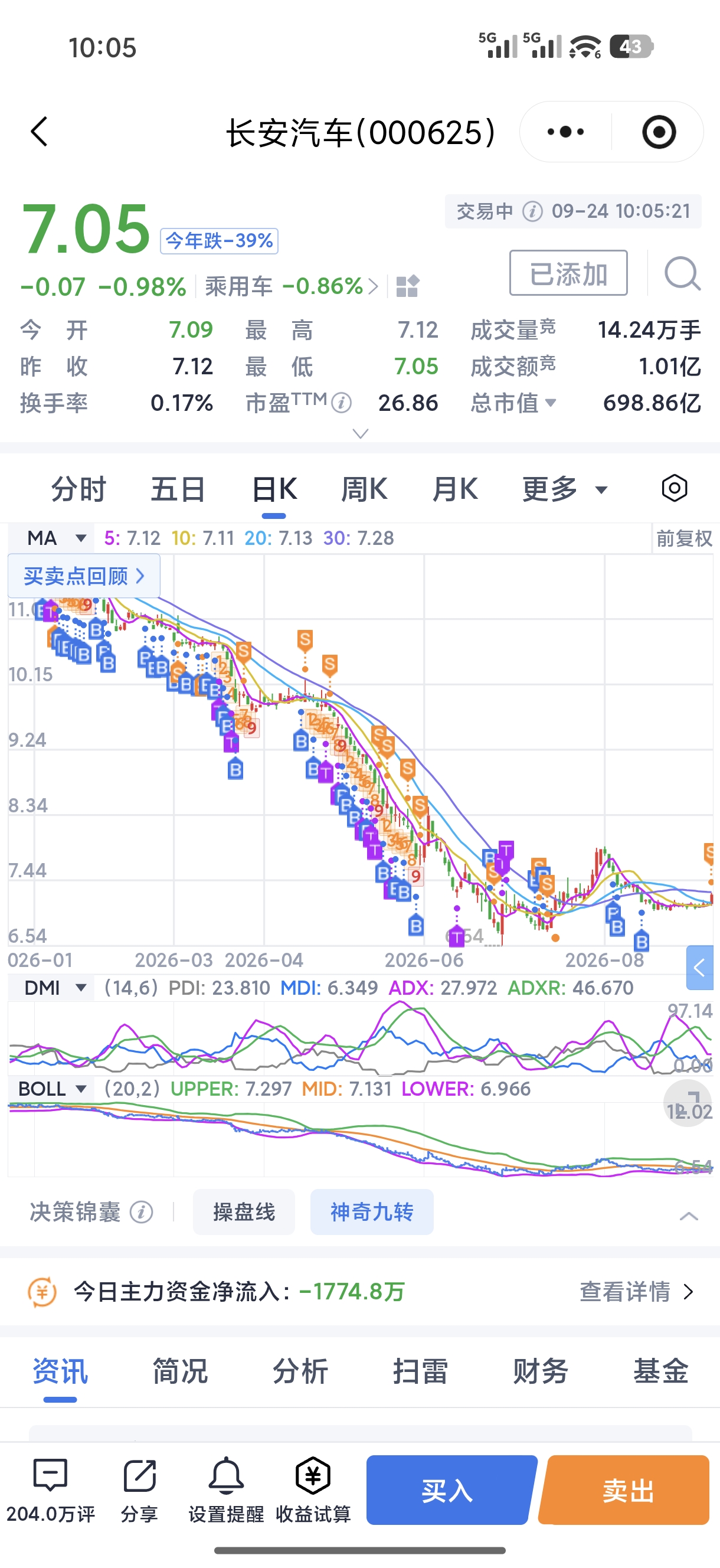Tap the yuan coin icon for 主力资金
Viewport: 720px width, 1568px height.
click(x=42, y=1292)
